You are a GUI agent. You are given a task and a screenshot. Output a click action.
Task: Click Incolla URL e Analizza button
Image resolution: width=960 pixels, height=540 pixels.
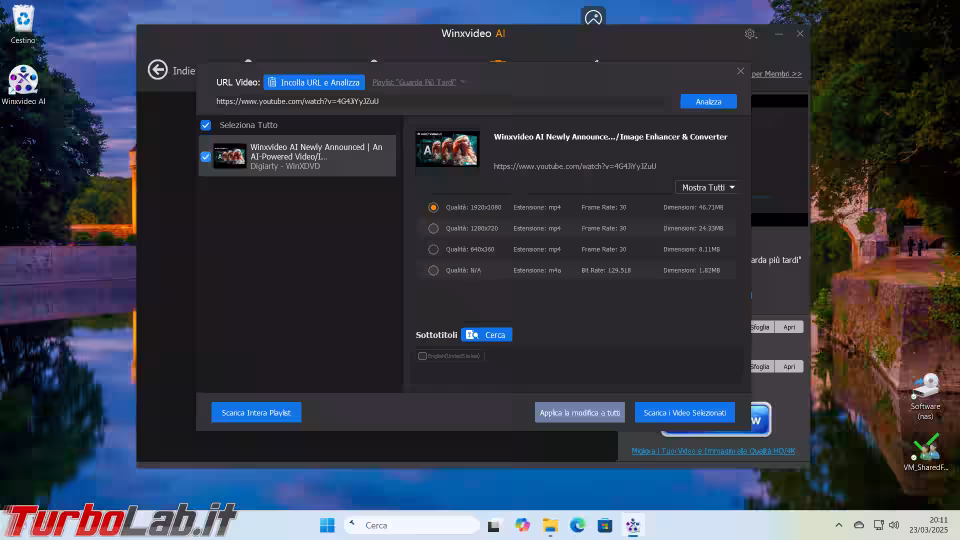coord(314,82)
